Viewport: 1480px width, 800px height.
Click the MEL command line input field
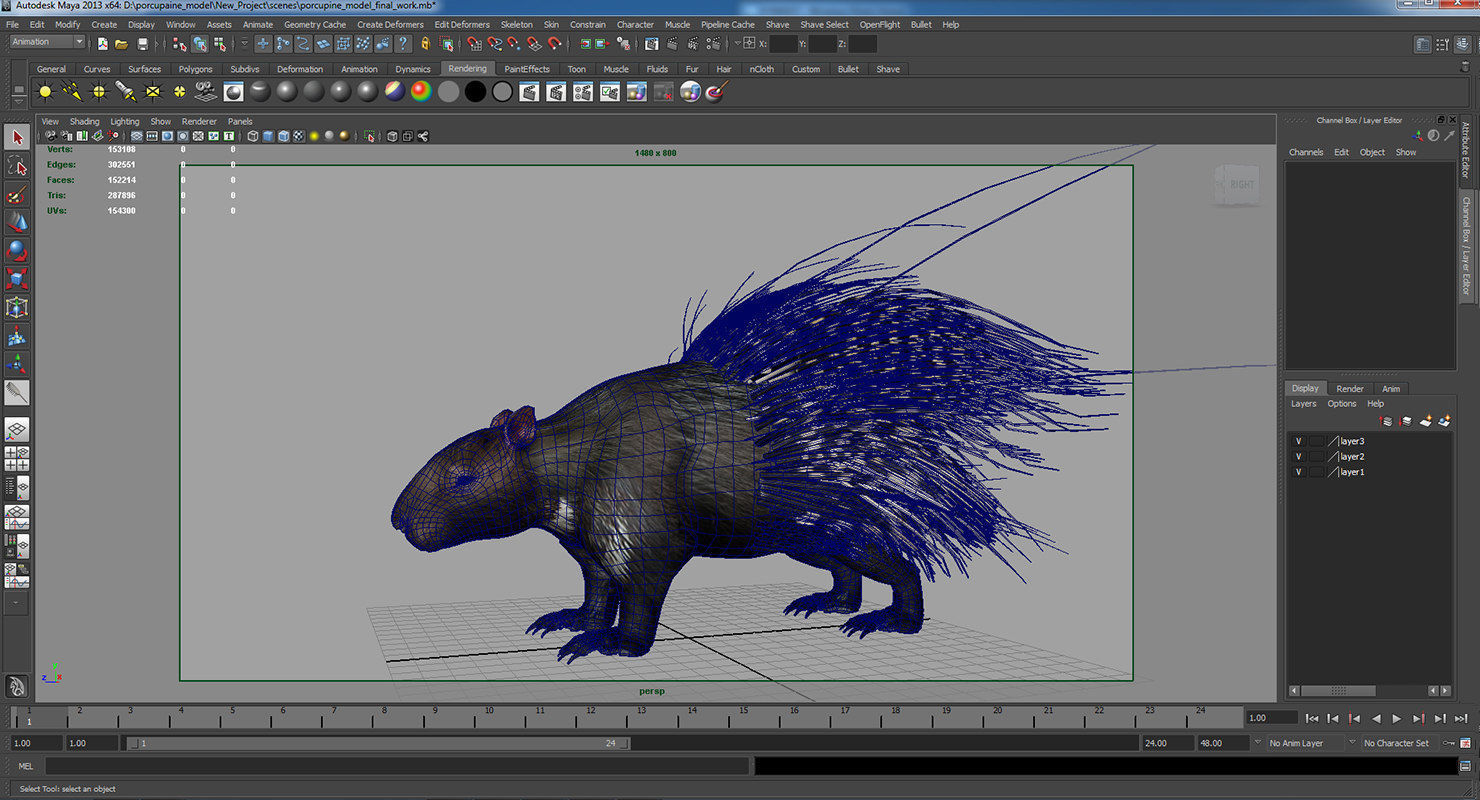click(x=397, y=766)
